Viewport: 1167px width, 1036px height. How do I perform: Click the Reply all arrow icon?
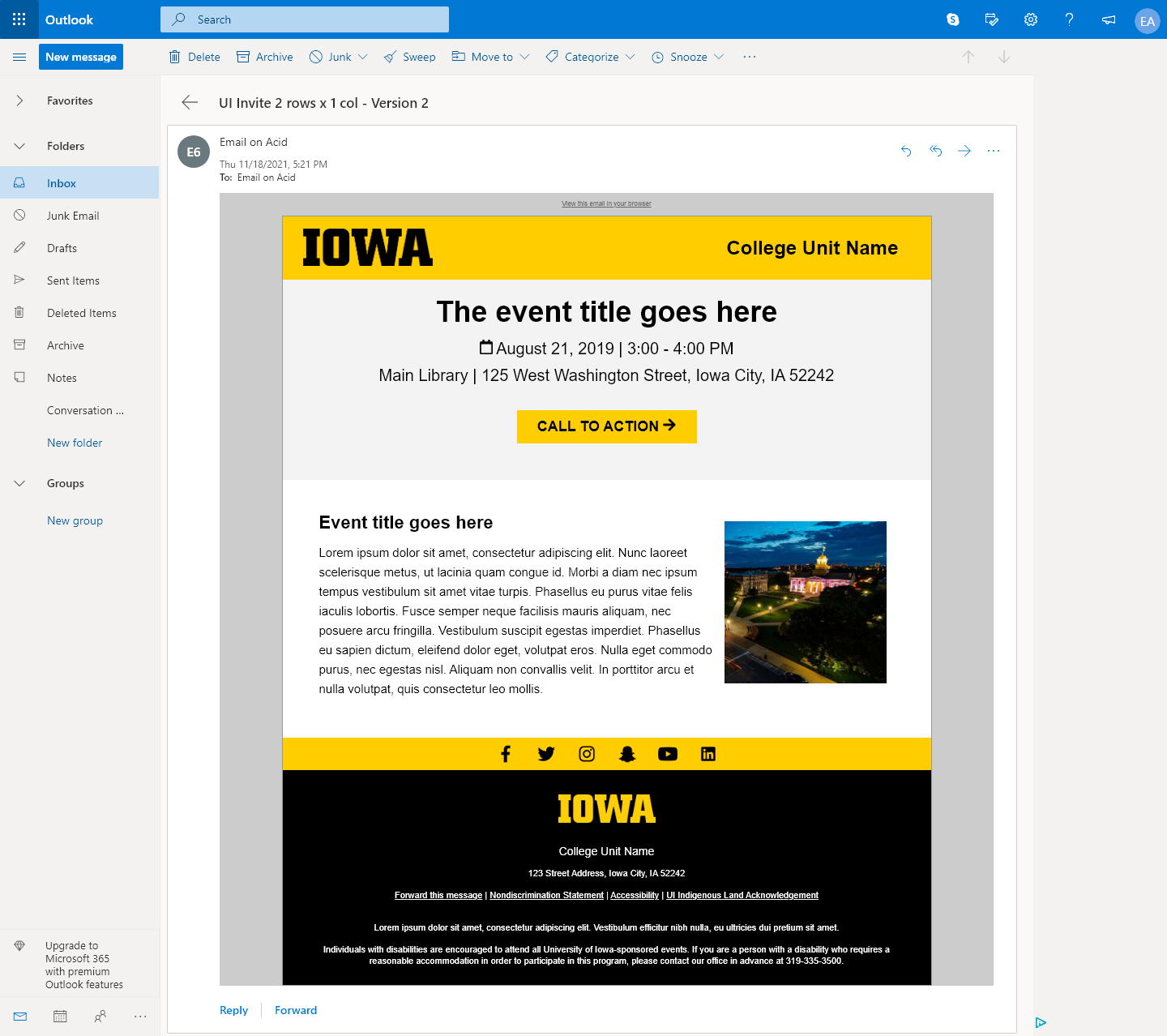click(935, 151)
